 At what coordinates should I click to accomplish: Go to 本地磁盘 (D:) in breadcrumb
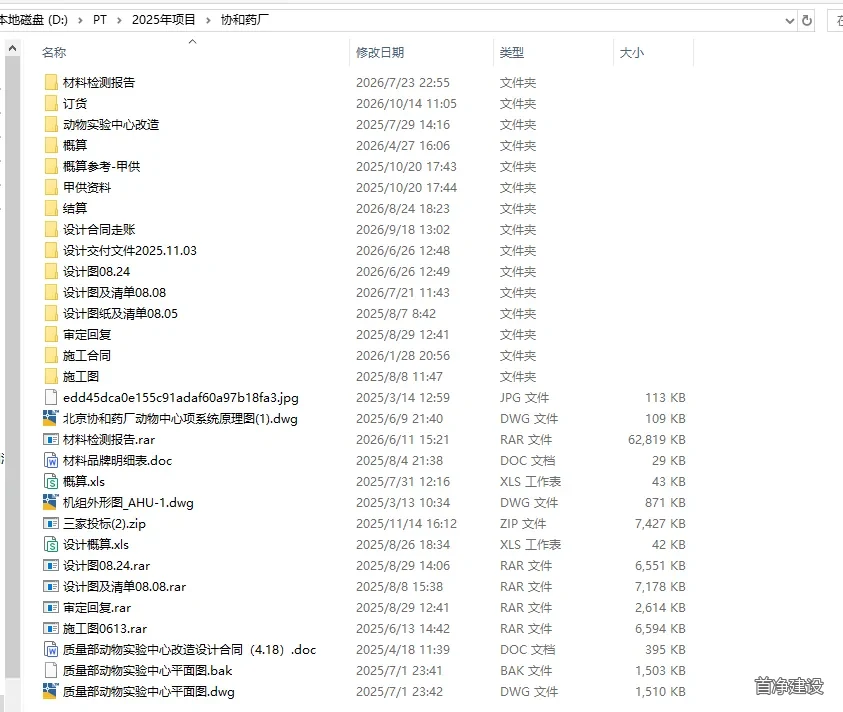(x=34, y=20)
